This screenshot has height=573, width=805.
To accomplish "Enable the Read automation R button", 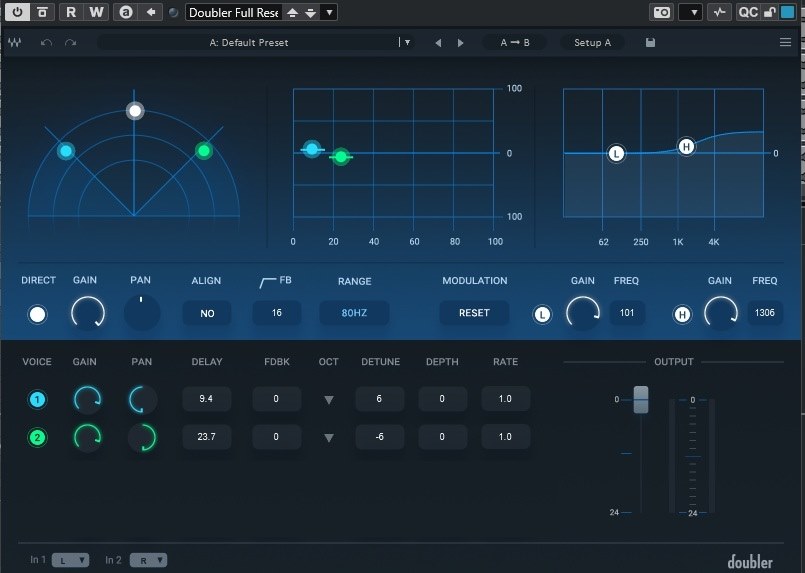I will tap(71, 12).
